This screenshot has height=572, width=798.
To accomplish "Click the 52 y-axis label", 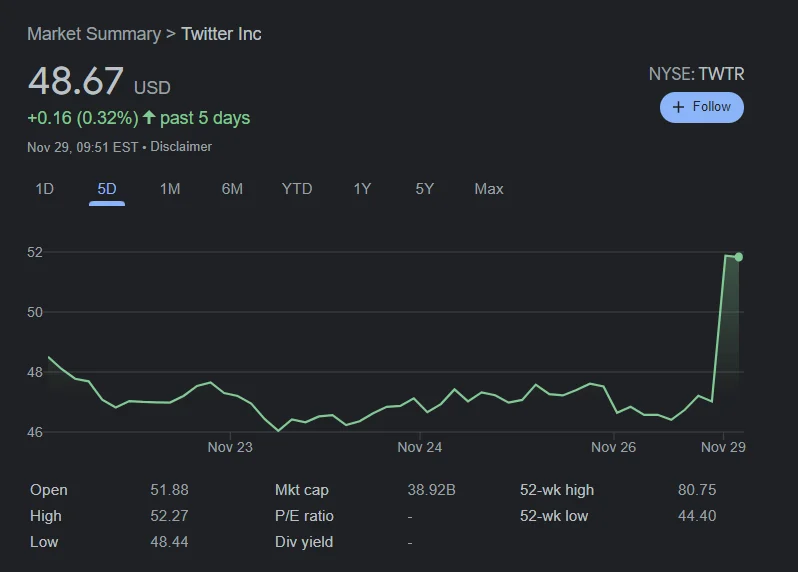I will tap(35, 252).
